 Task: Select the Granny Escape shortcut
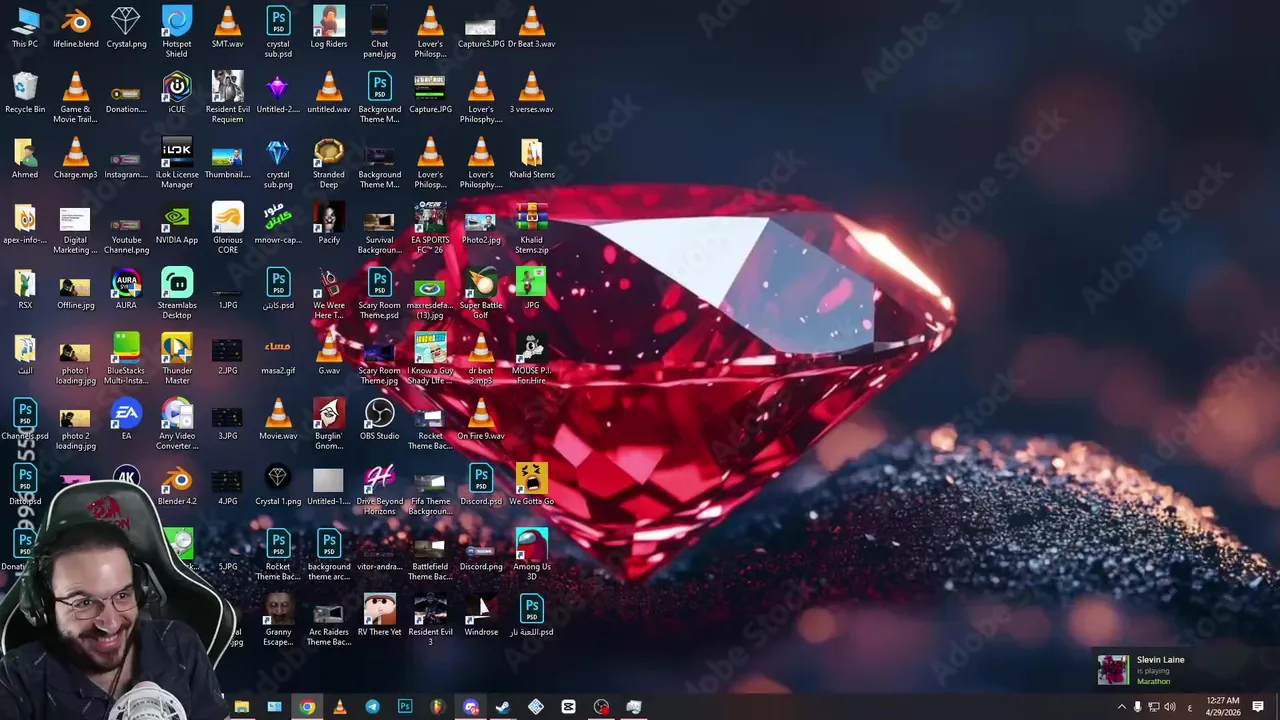click(x=278, y=620)
